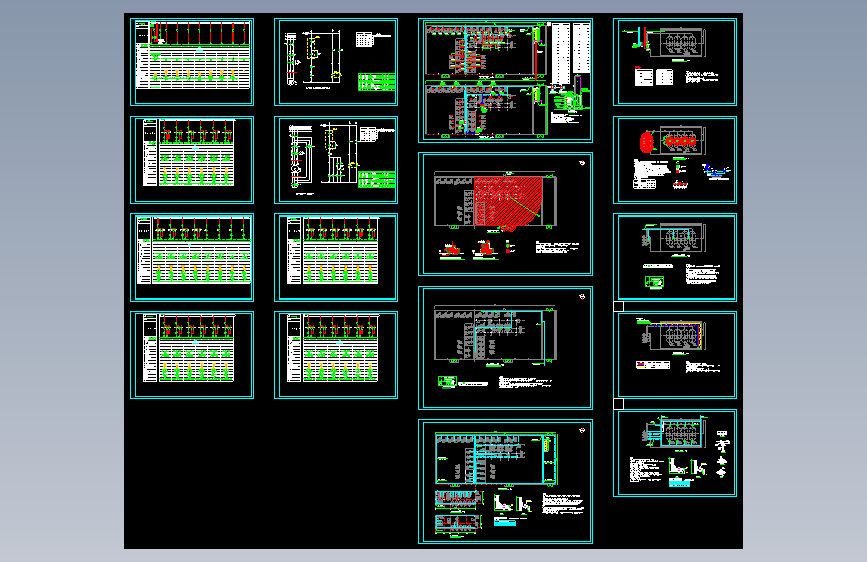Image resolution: width=867 pixels, height=562 pixels.
Task: Click the upper small white square between right sheets
Action: [x=619, y=306]
